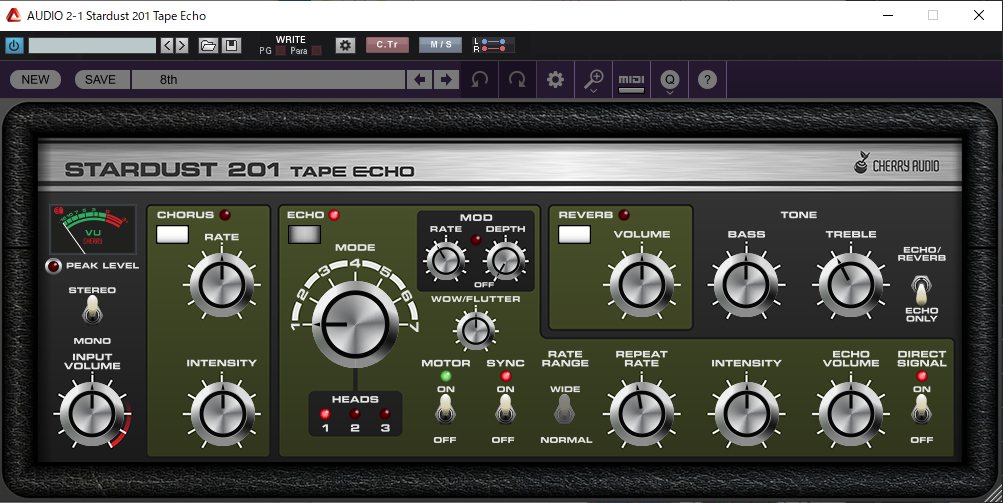Viewport: 1003px width, 503px height.
Task: Select previous preset with left arrow
Action: click(420, 79)
